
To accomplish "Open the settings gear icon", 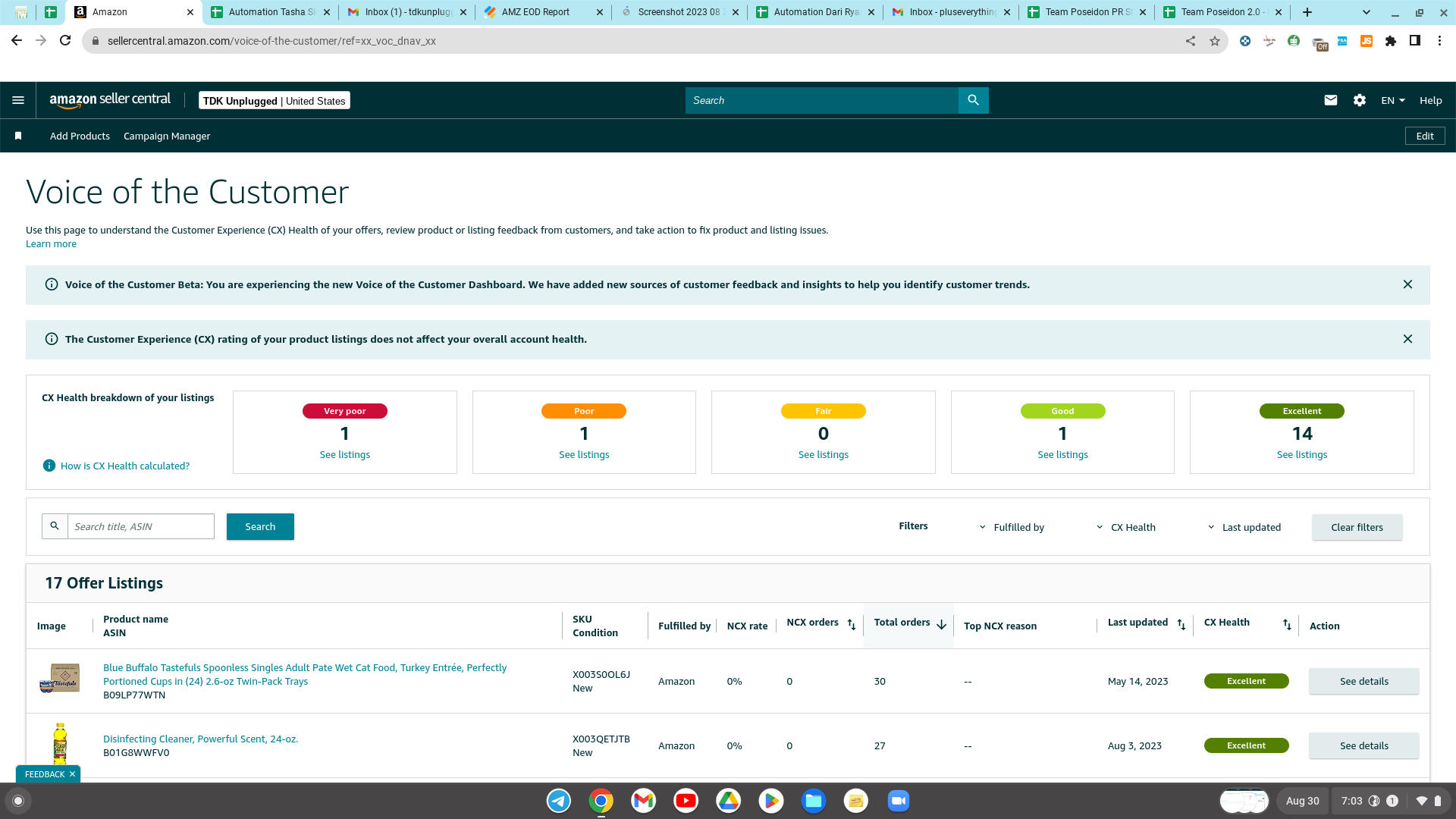I will 1360,100.
